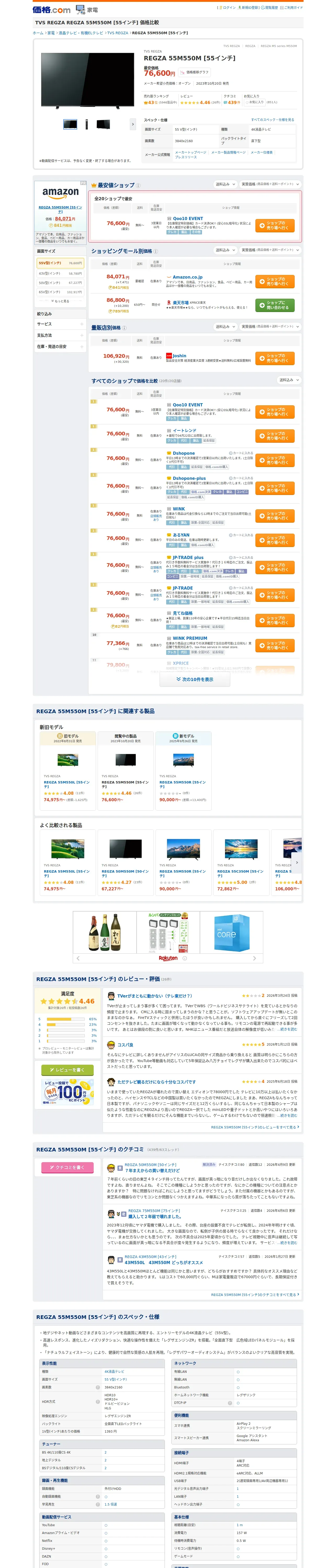Show next product image thumbnails arrow
This screenshot has height=1568, width=336.
[x=133, y=124]
